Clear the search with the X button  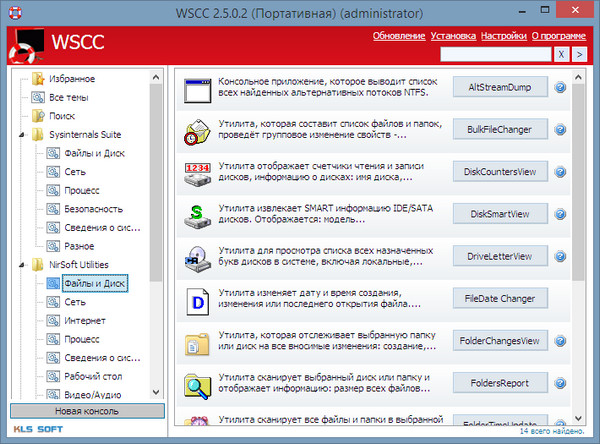click(x=563, y=53)
